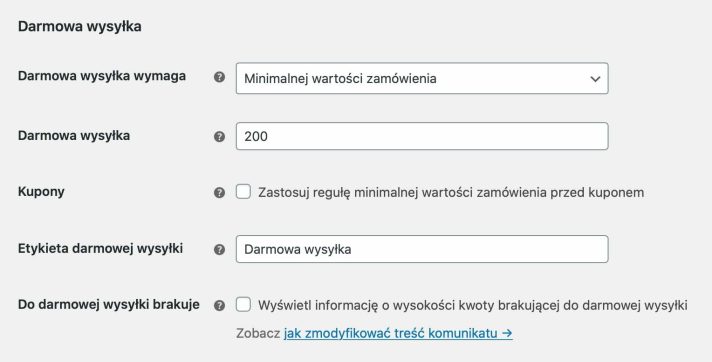This screenshot has width=712, height=362.
Task: Open the Minimalnej wartości zamówienia dropdown
Action: click(422, 79)
